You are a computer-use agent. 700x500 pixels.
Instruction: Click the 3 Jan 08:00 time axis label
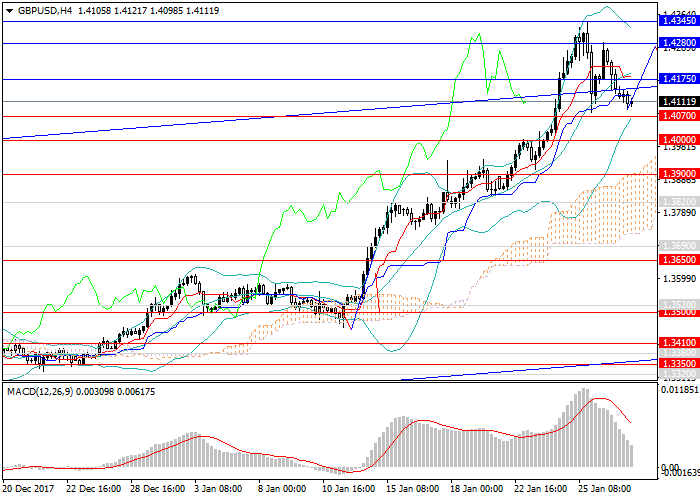click(220, 490)
